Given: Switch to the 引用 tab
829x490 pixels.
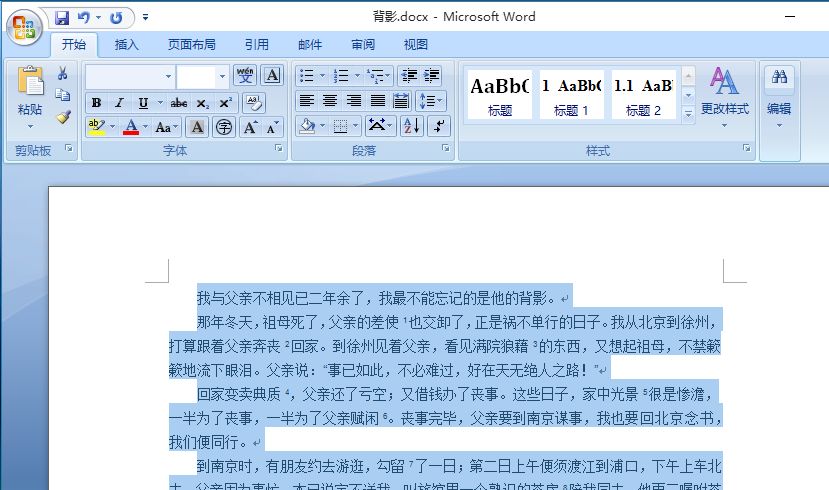Looking at the screenshot, I should pyautogui.click(x=257, y=44).
